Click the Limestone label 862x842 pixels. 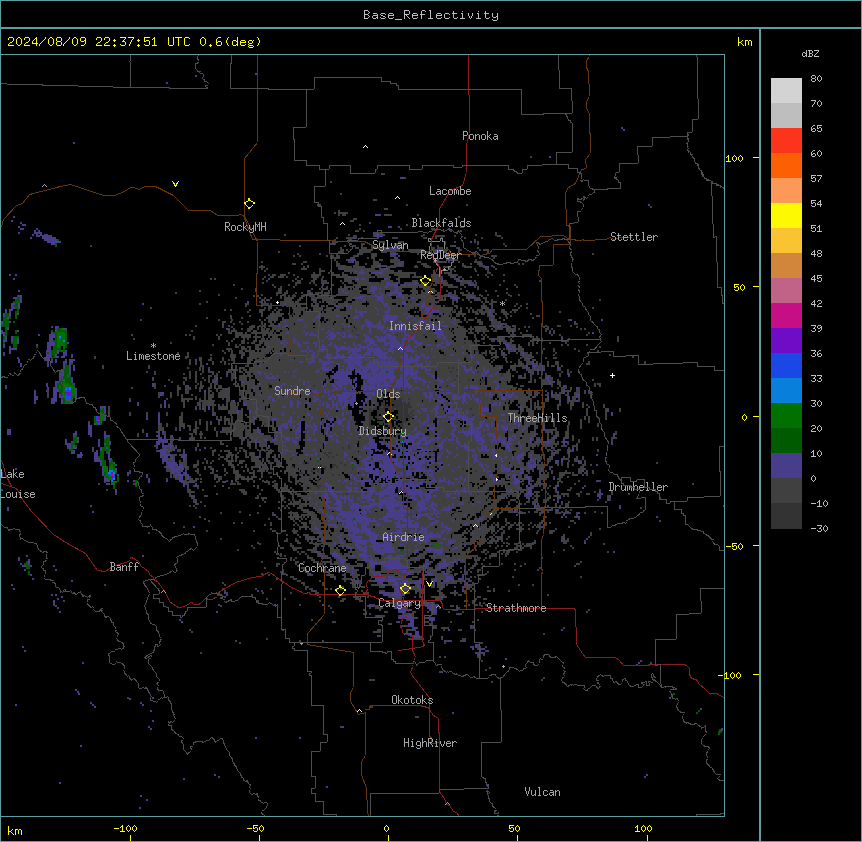[x=153, y=356]
